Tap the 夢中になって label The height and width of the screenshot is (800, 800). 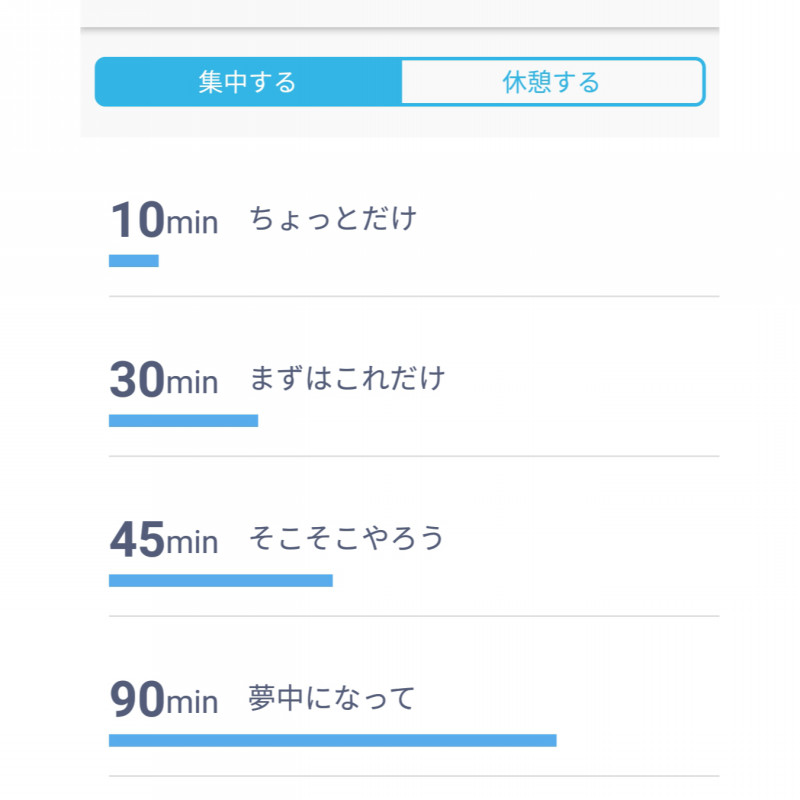pyautogui.click(x=332, y=698)
